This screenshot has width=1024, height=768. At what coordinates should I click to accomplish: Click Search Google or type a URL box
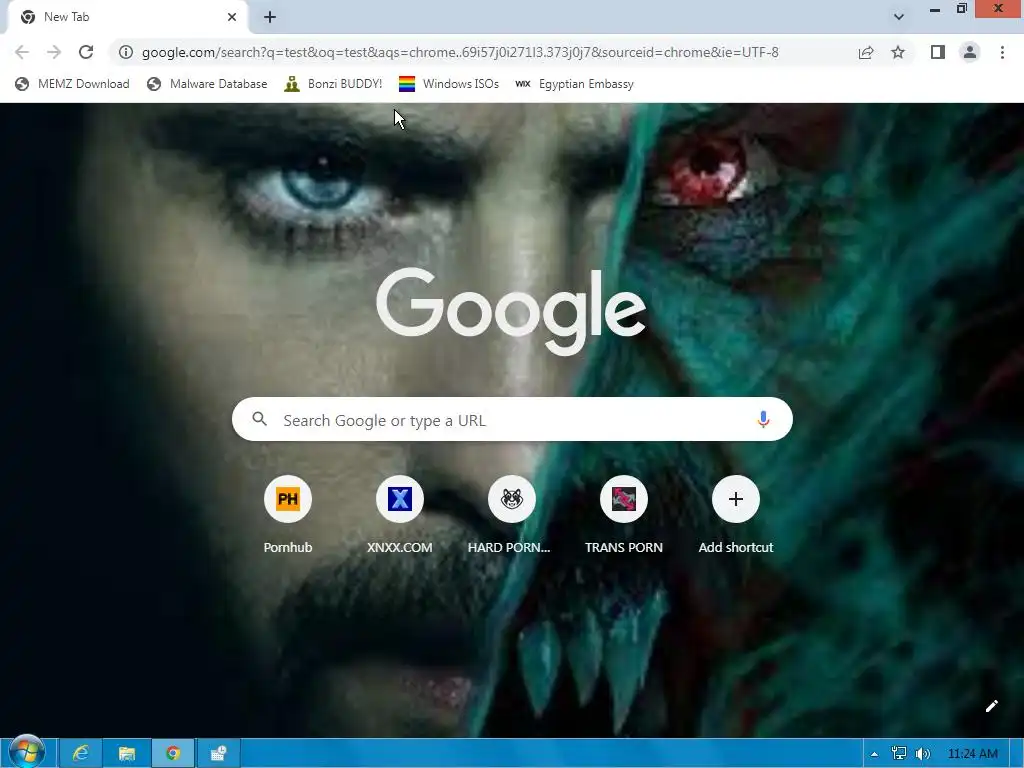coord(512,419)
